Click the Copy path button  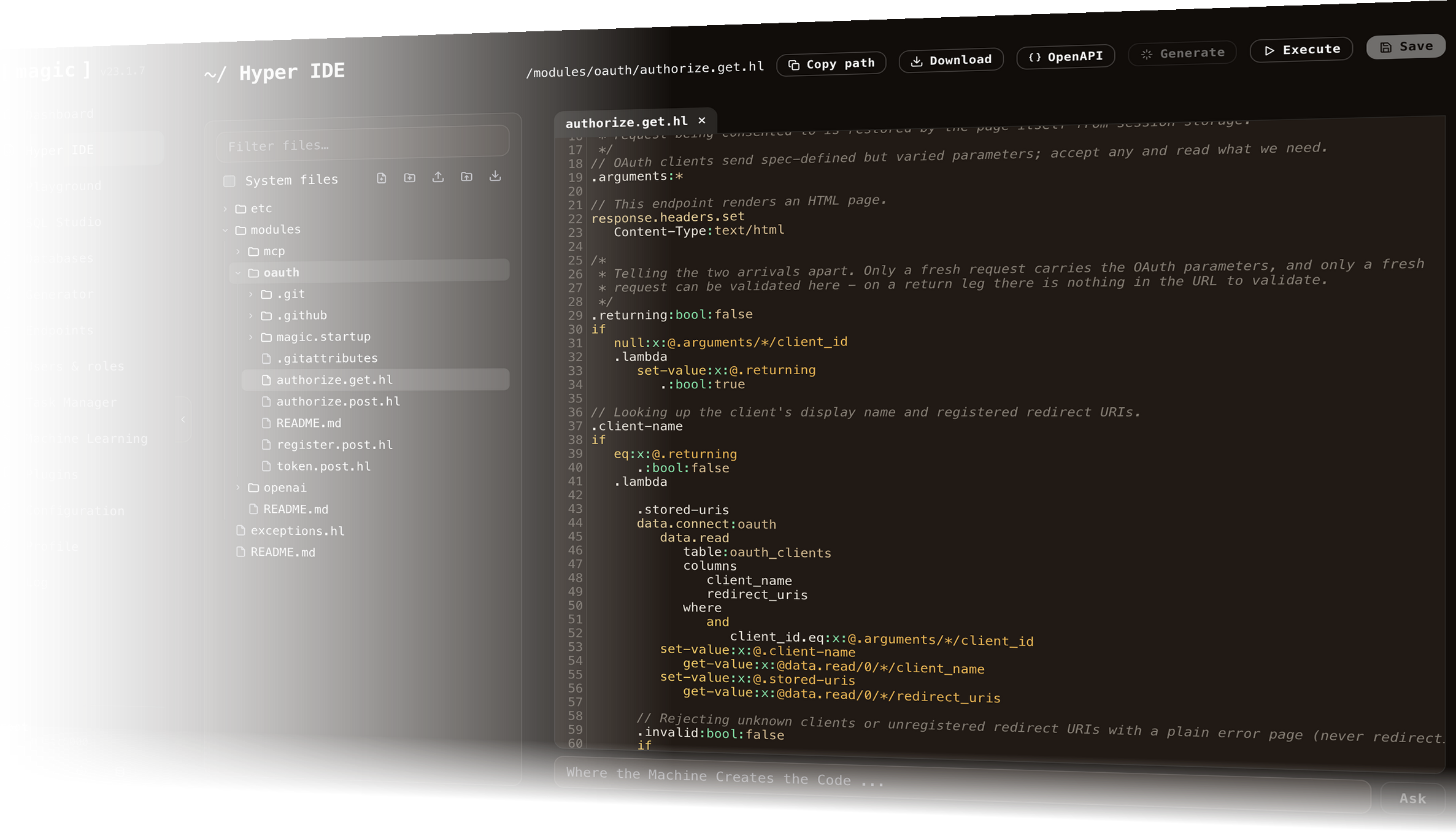pyautogui.click(x=831, y=64)
